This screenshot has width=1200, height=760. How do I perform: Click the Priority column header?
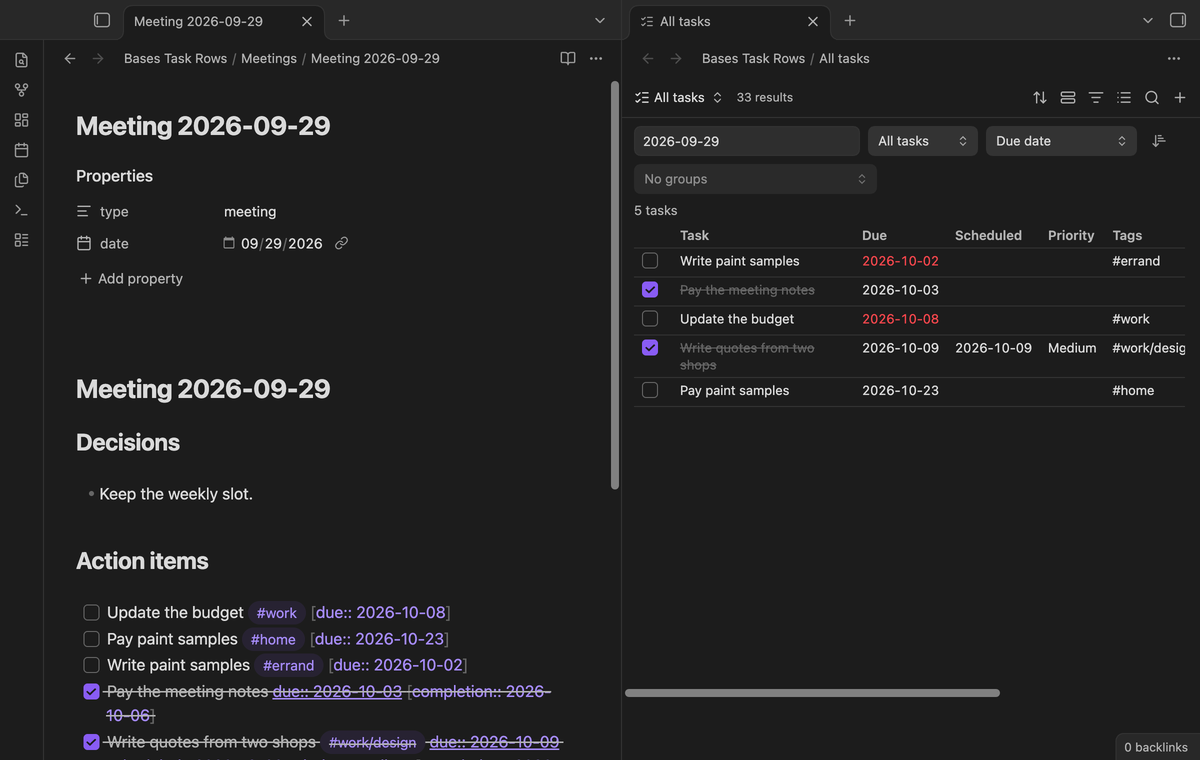tap(1071, 235)
